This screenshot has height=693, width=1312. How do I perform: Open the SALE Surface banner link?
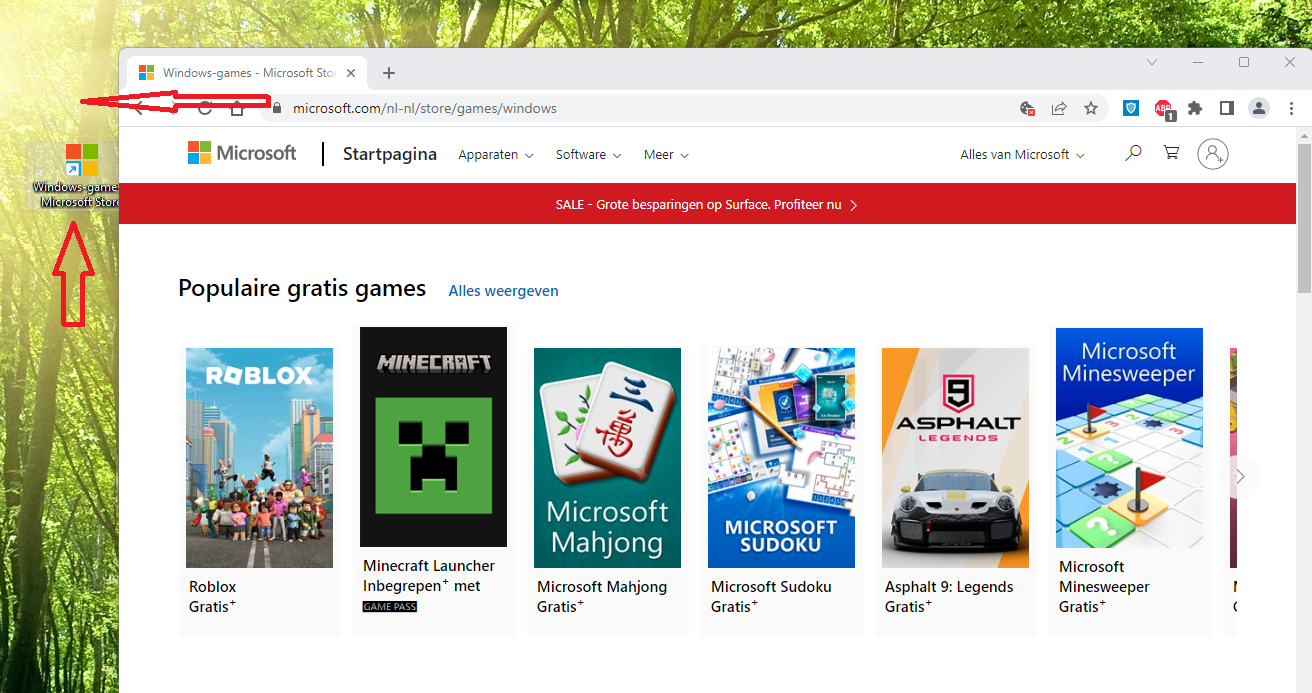pos(707,204)
